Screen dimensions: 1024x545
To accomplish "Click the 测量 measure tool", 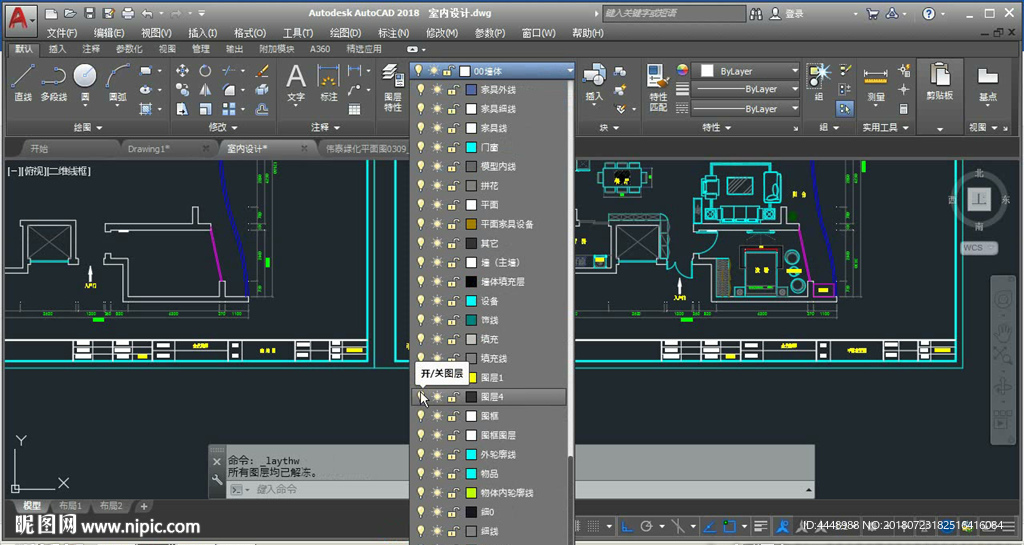I will coord(876,83).
